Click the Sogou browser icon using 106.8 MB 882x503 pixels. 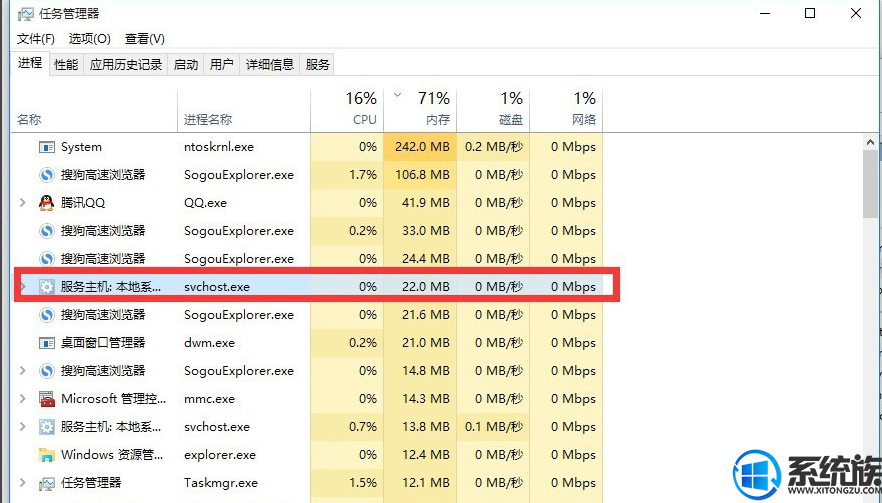point(46,175)
